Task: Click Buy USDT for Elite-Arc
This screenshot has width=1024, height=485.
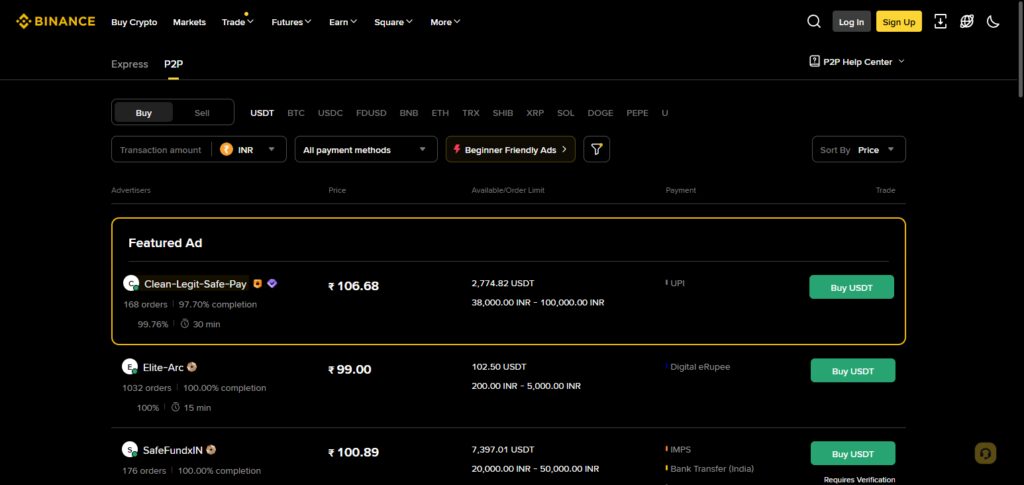Action: tap(853, 371)
